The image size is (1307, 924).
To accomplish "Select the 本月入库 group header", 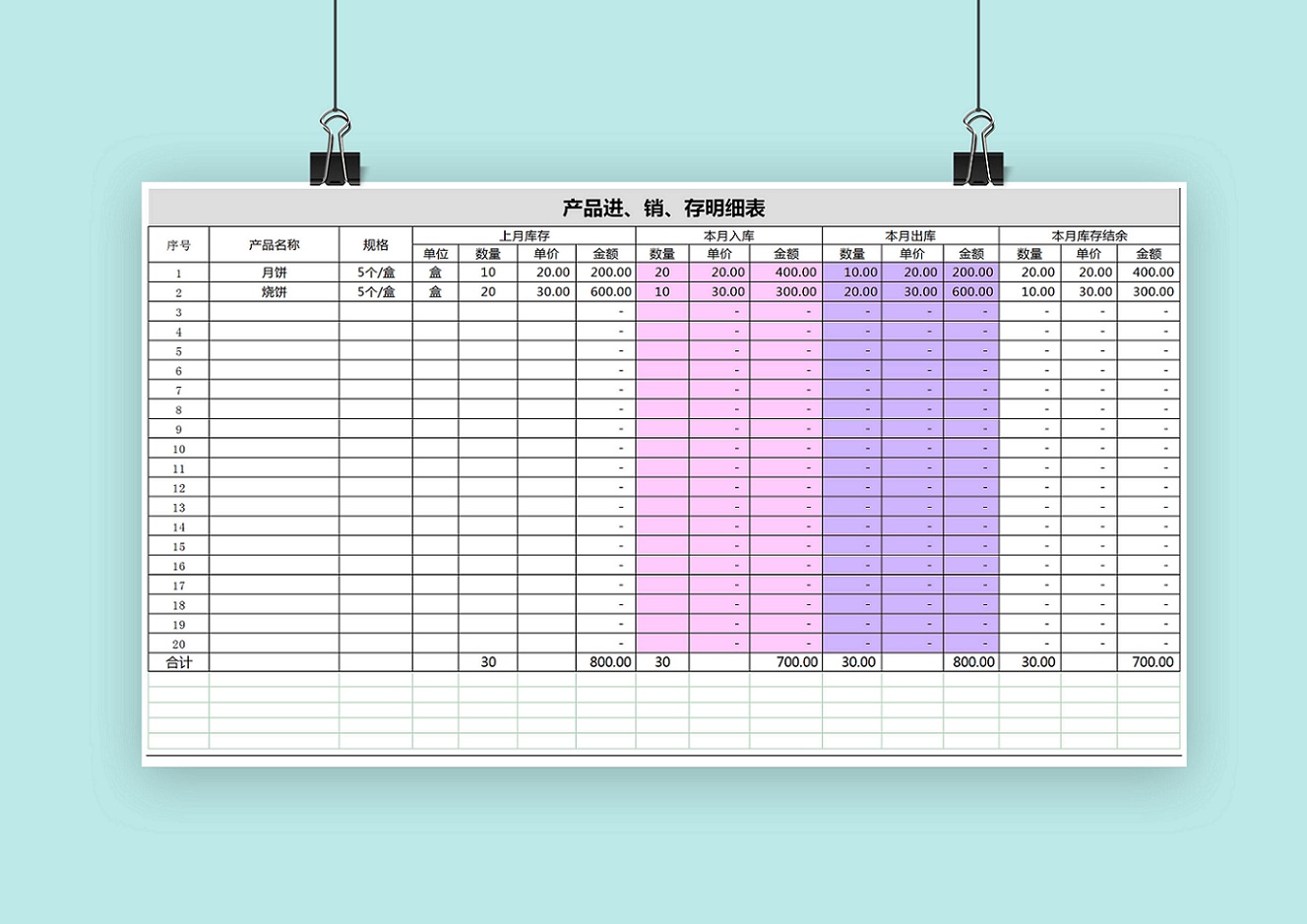I will 728,236.
